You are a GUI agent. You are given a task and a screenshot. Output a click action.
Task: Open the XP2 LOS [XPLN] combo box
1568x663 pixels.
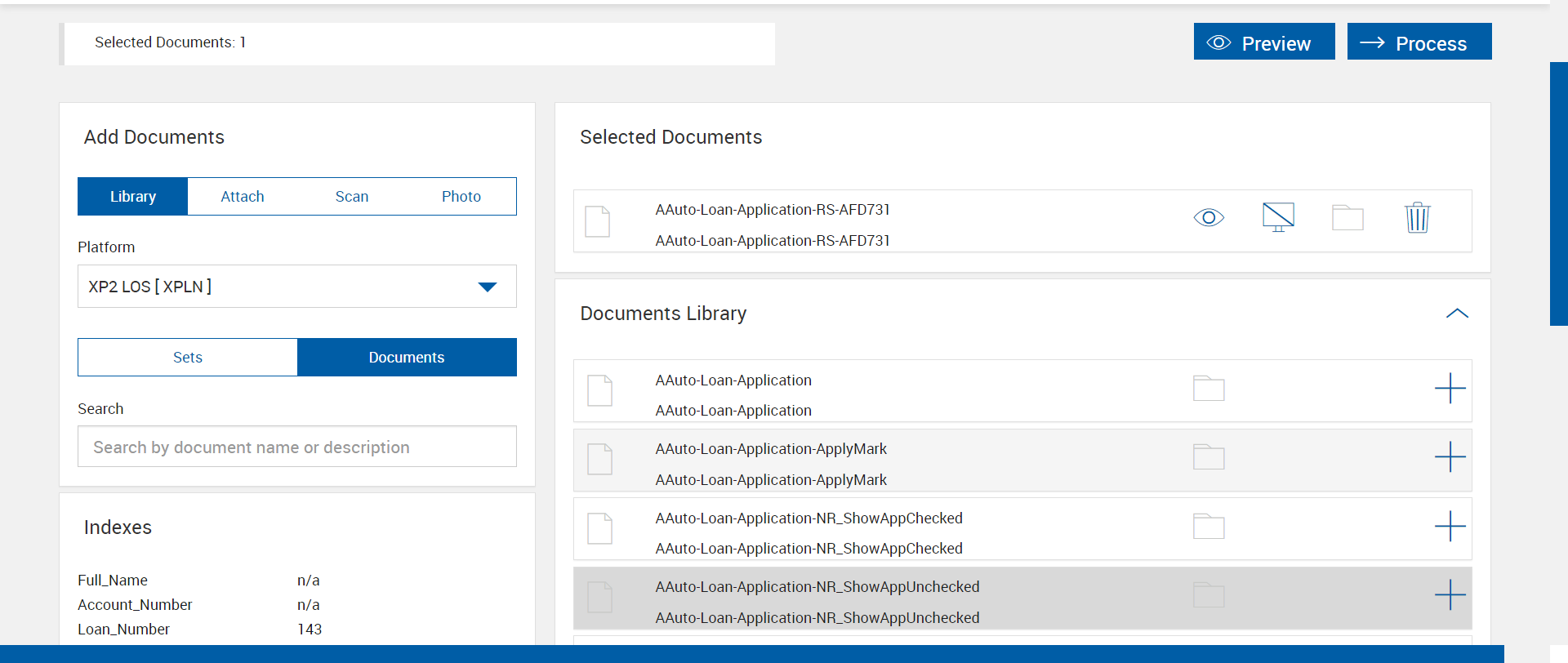(278, 287)
